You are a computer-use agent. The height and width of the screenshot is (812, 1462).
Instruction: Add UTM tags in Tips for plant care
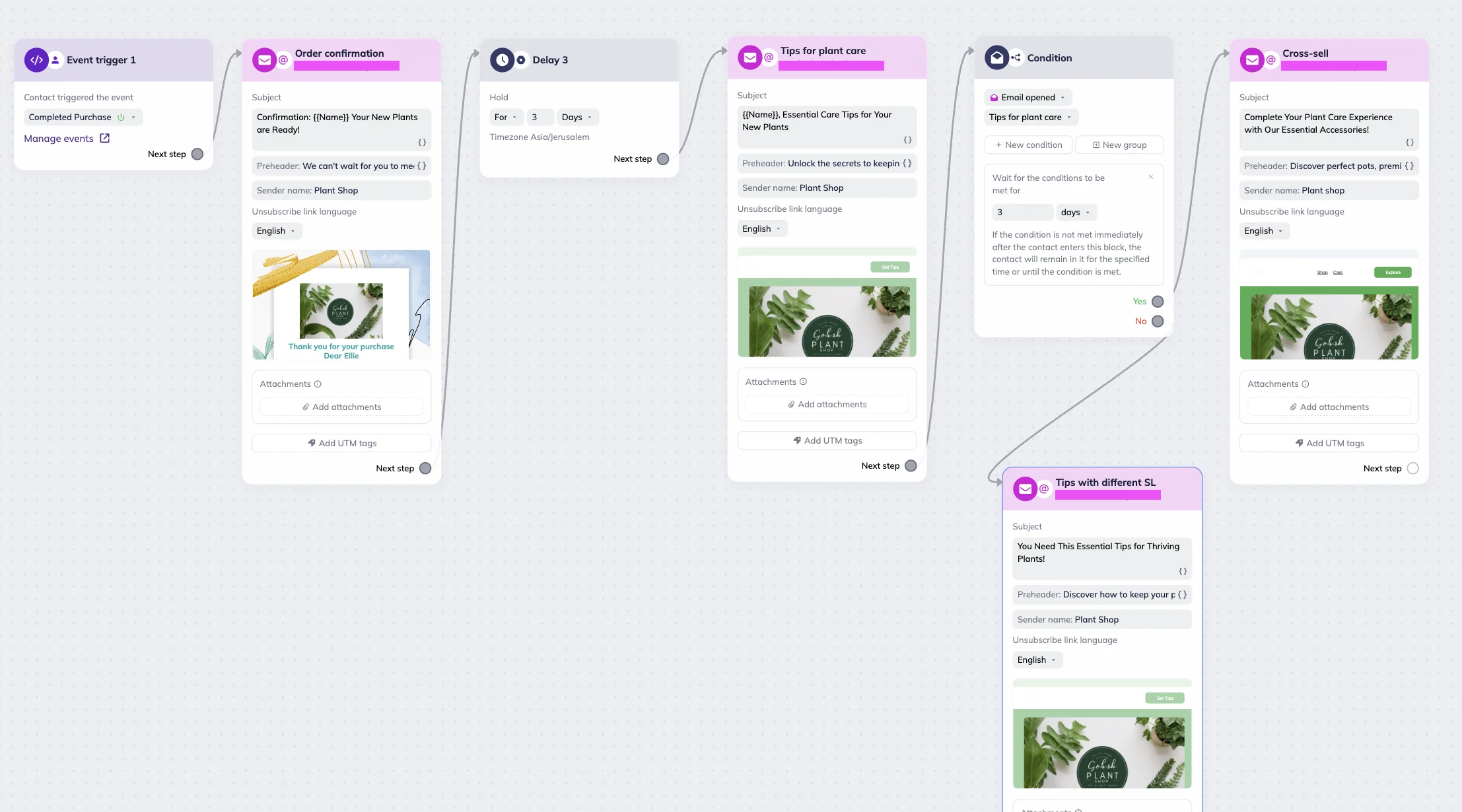click(x=827, y=440)
